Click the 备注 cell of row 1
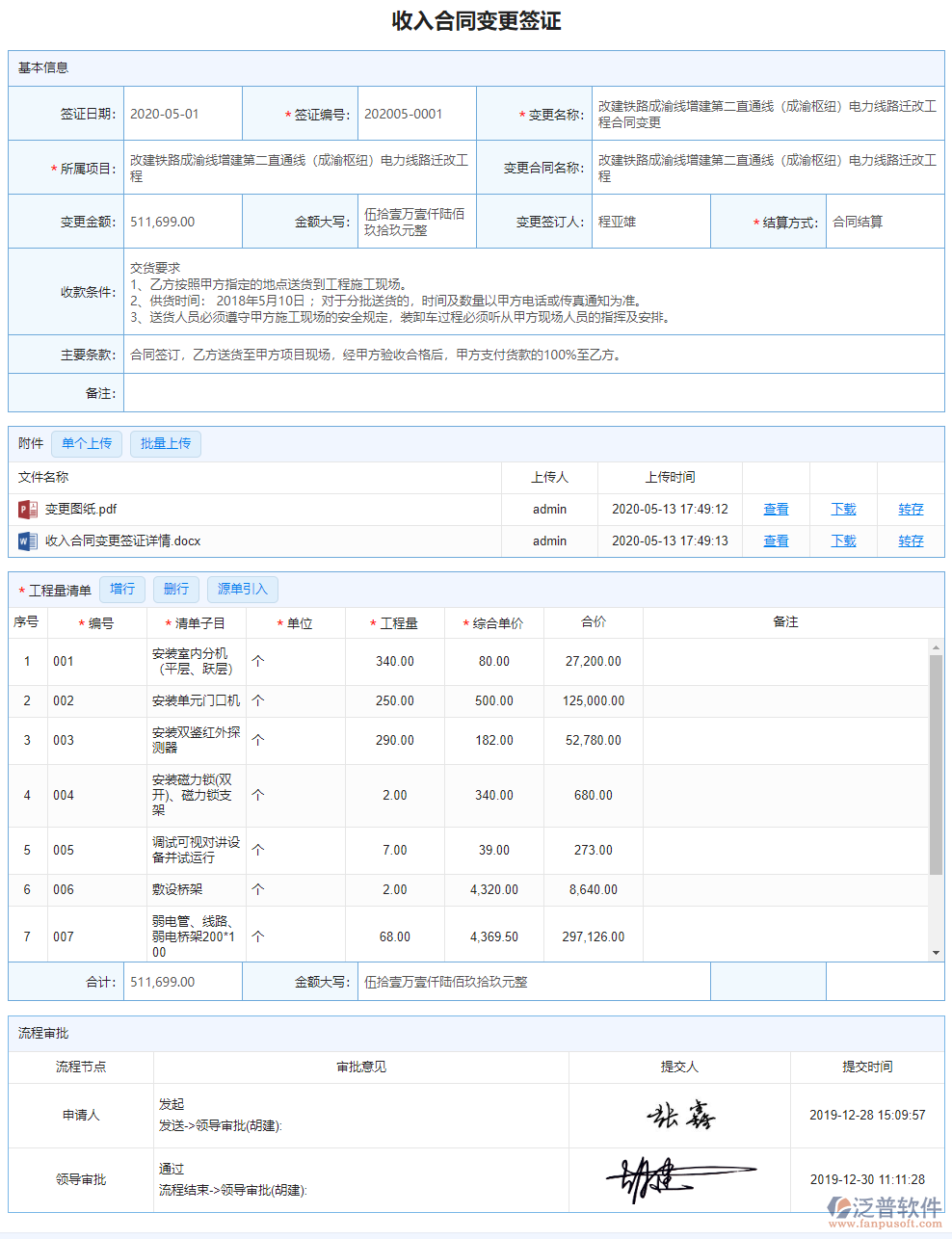This screenshot has height=1239, width=952. point(785,661)
